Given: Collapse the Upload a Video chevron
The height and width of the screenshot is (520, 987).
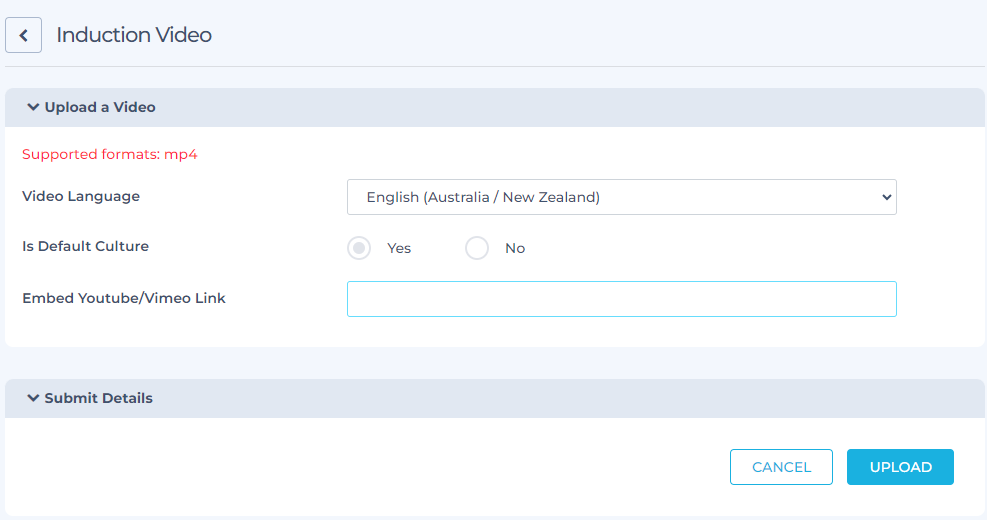Looking at the screenshot, I should 33,107.
